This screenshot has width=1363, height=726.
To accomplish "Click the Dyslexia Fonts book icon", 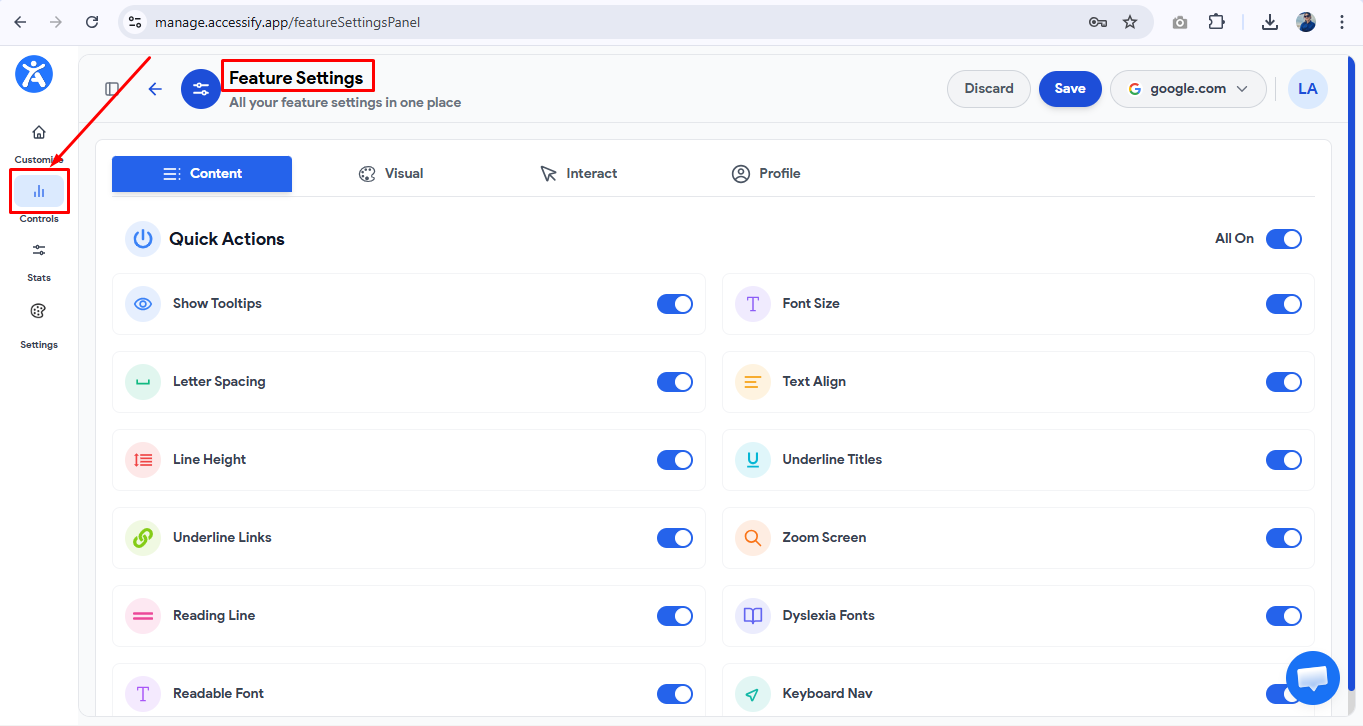I will click(752, 615).
